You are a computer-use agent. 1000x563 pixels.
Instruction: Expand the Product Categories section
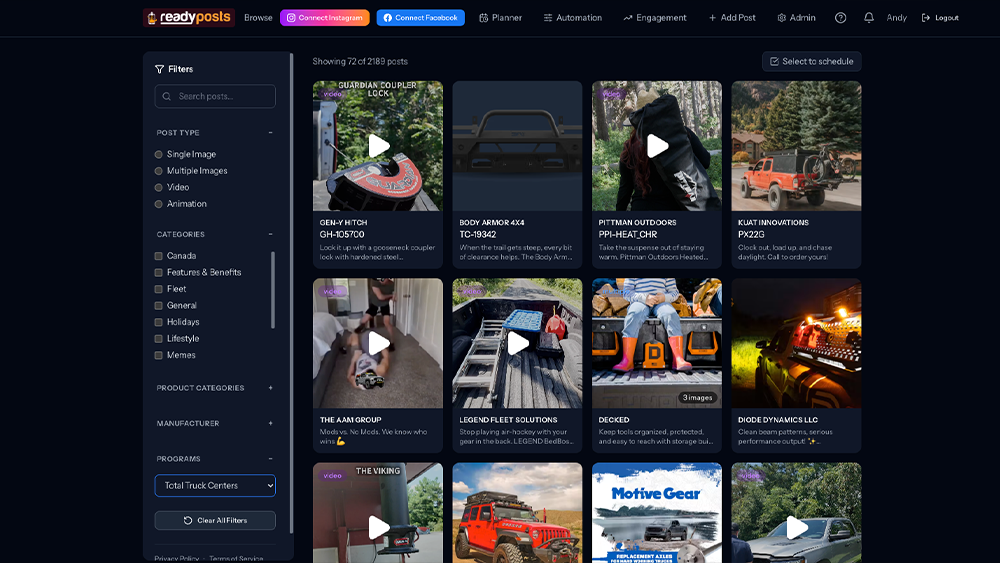(x=270, y=388)
